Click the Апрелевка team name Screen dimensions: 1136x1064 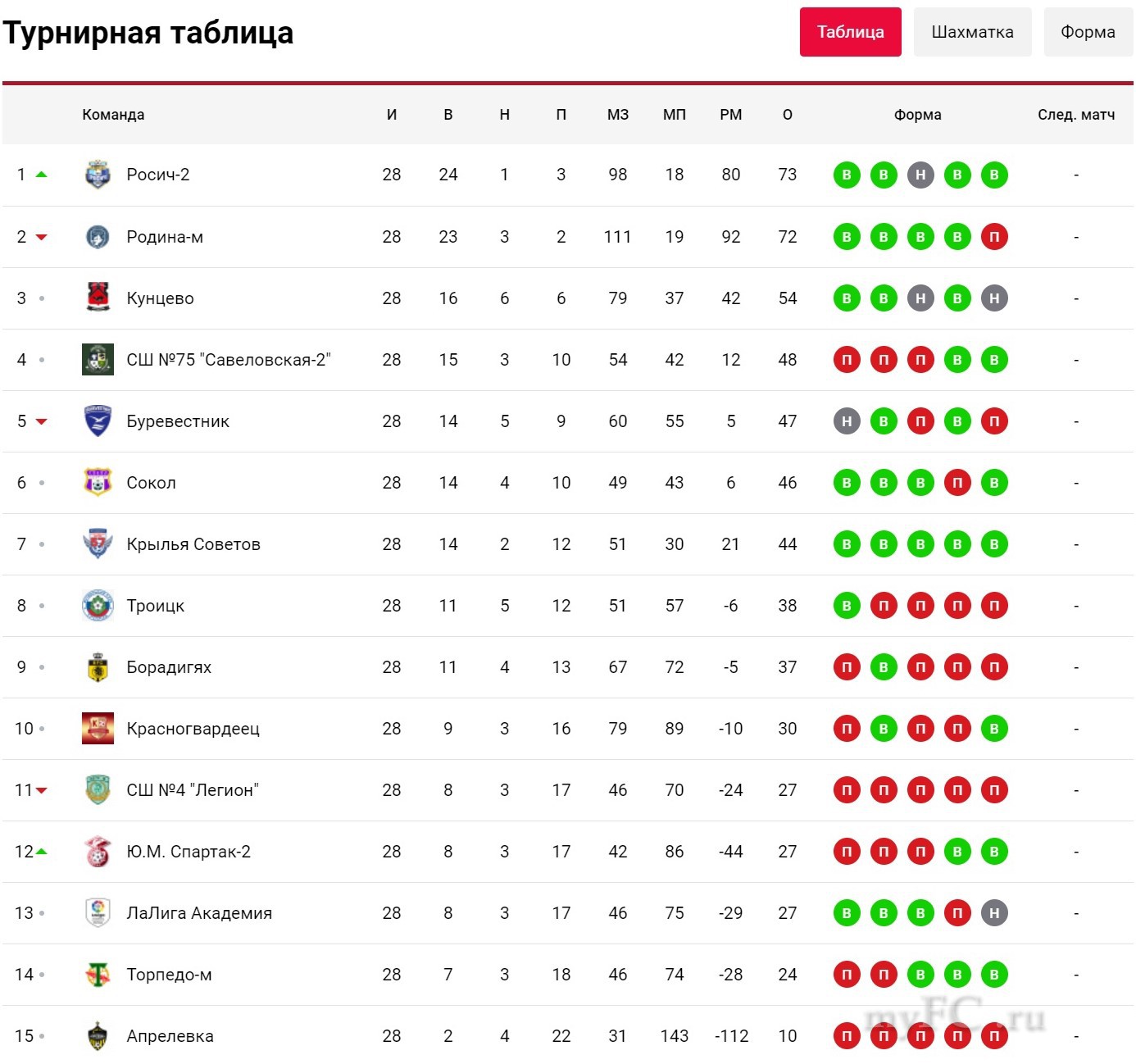coord(170,1036)
